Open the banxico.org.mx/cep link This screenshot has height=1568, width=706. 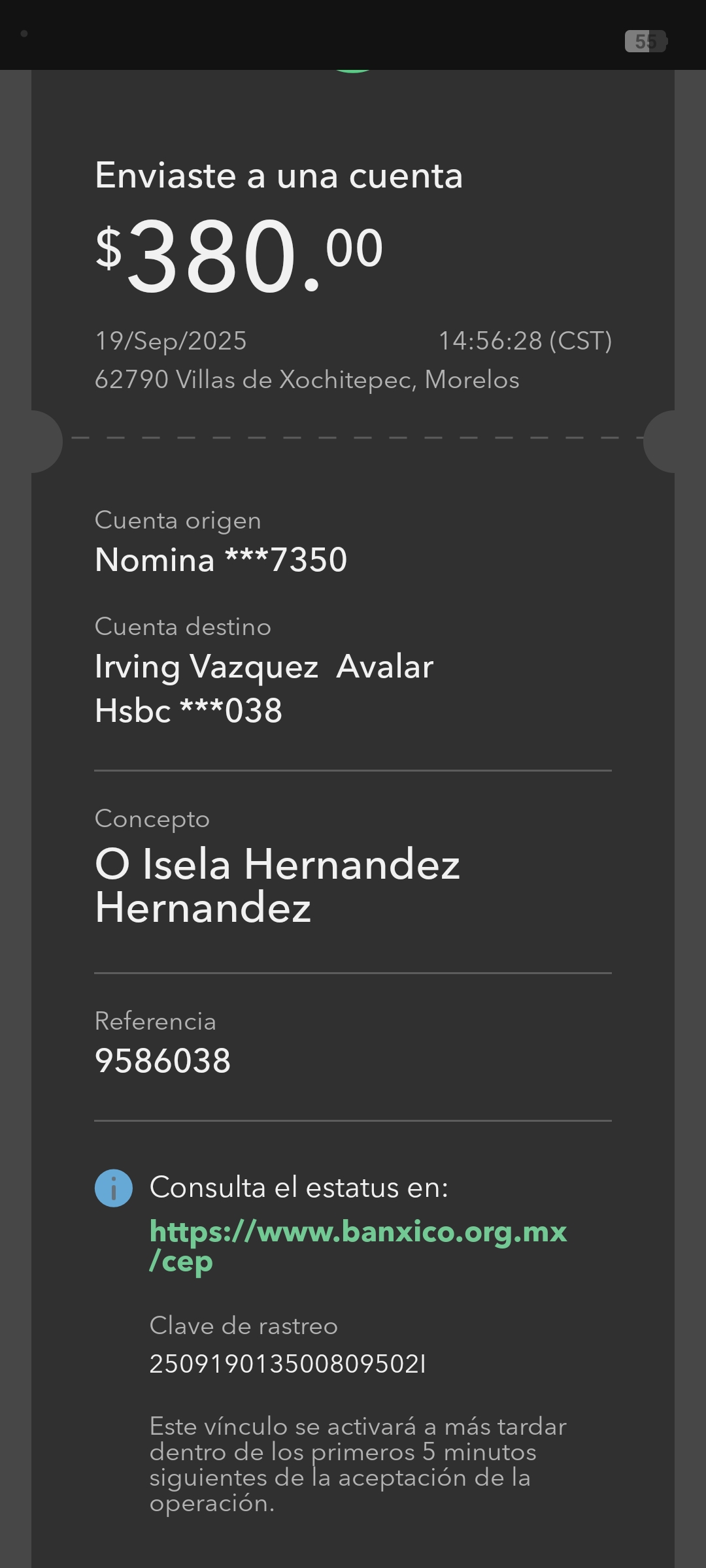click(x=358, y=1245)
